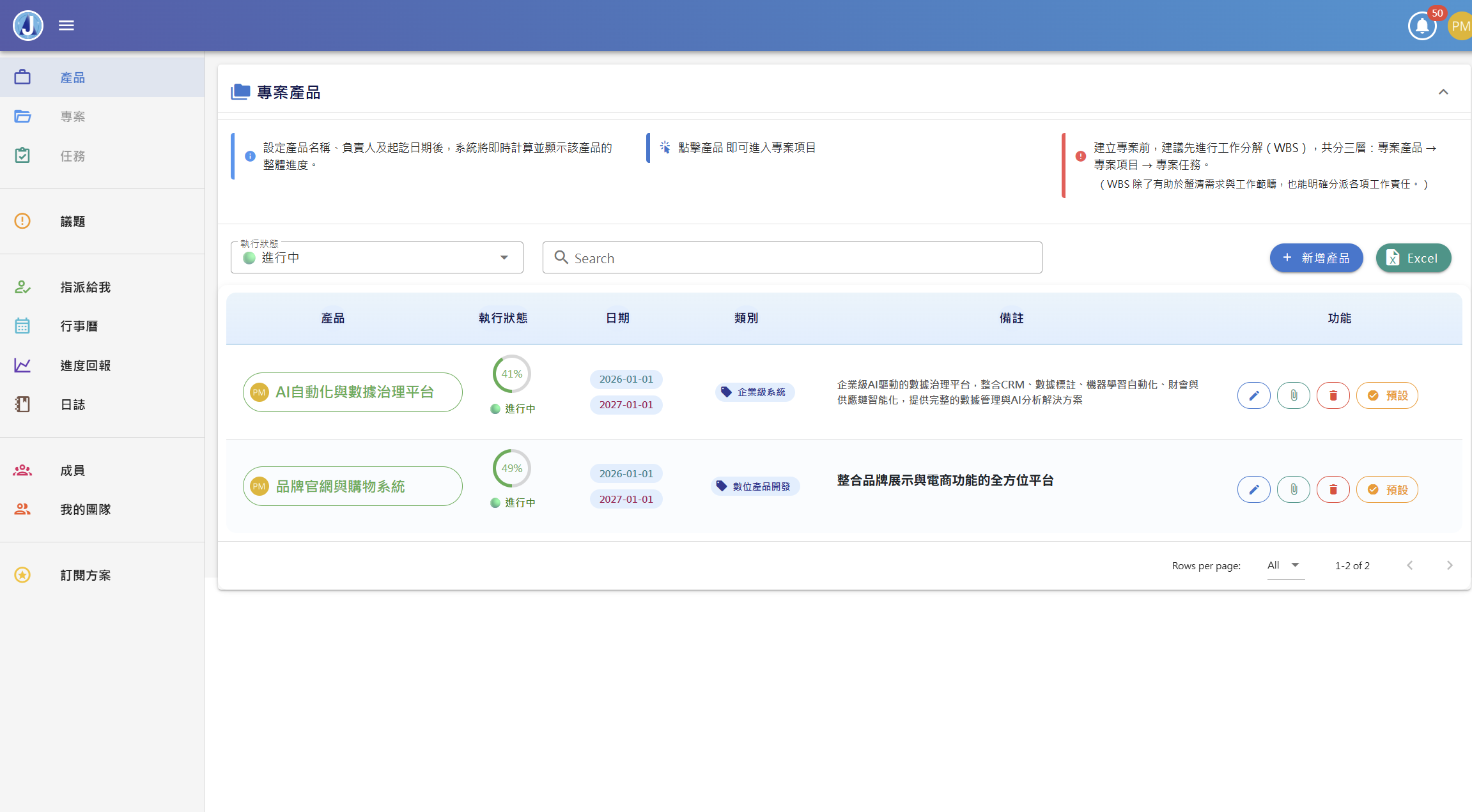Click the PM user avatar
Image resolution: width=1472 pixels, height=812 pixels.
coord(1460,26)
